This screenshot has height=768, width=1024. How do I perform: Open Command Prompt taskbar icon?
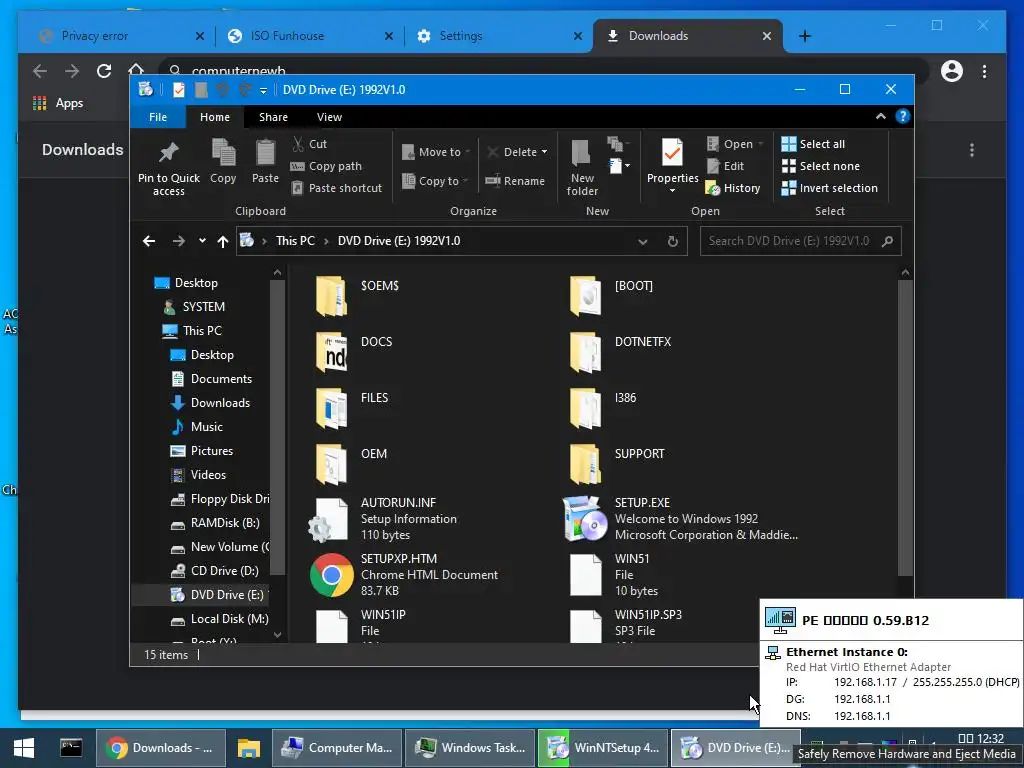(x=71, y=748)
